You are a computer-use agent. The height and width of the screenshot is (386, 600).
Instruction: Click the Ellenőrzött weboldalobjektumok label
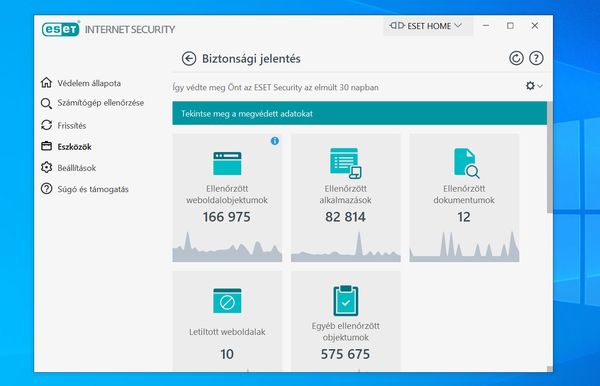[227, 194]
